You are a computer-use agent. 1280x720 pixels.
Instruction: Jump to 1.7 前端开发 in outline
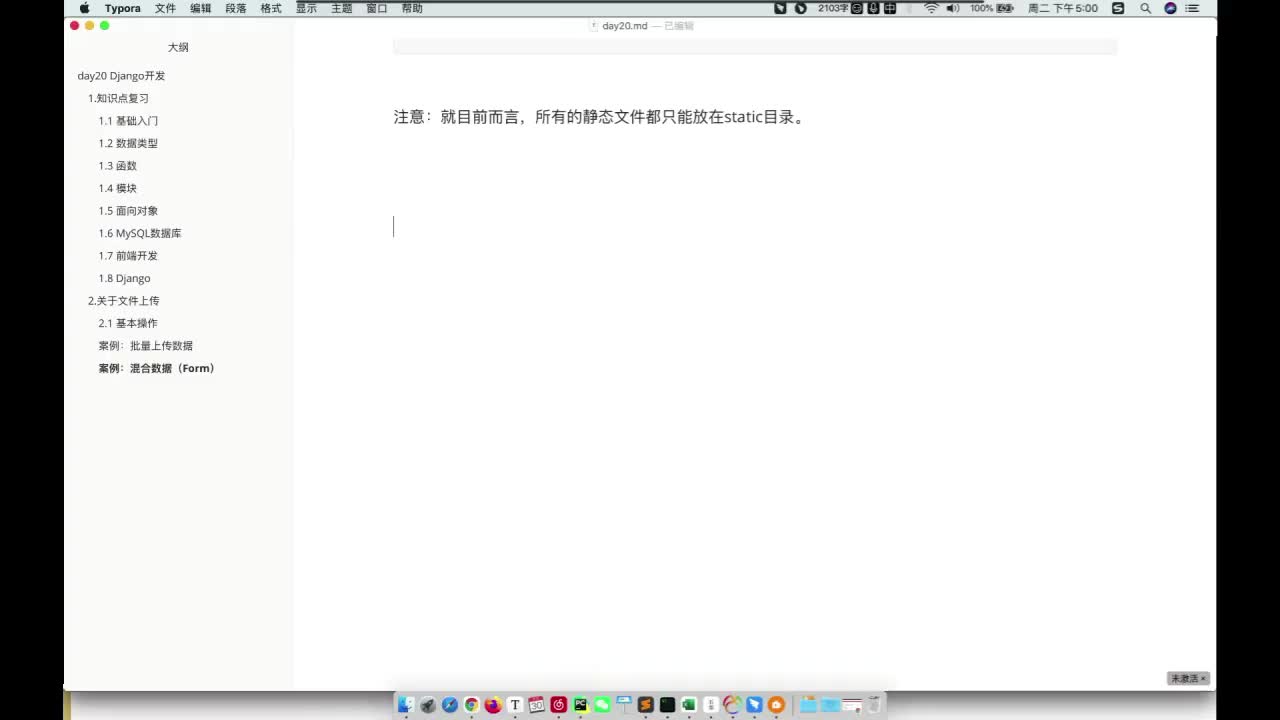tap(128, 256)
